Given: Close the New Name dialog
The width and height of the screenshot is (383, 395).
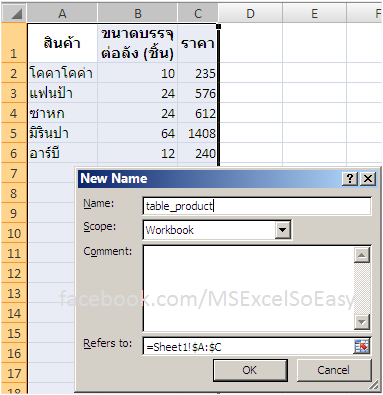Looking at the screenshot, I should (368, 179).
